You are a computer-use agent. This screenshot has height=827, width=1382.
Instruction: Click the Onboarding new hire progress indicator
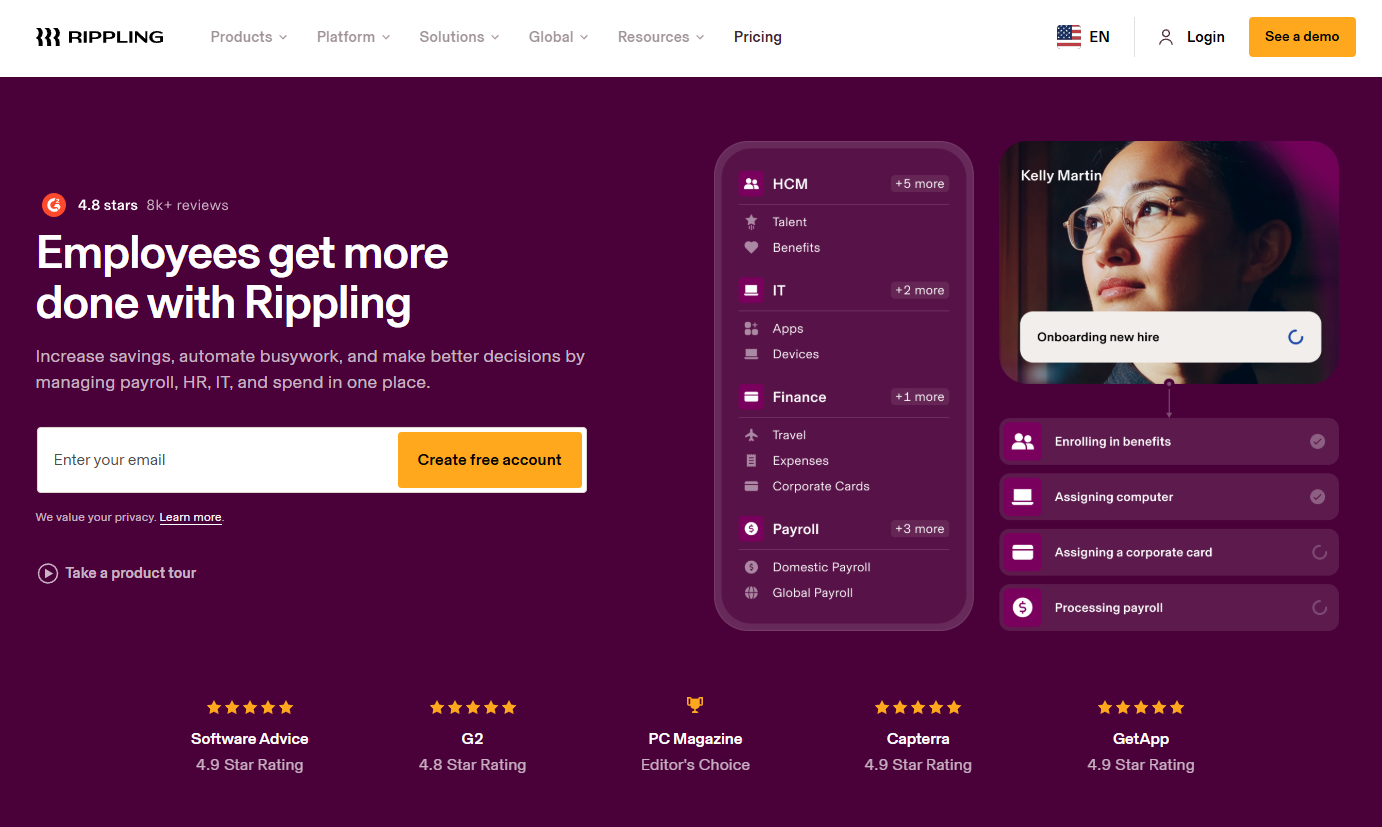click(x=1296, y=338)
